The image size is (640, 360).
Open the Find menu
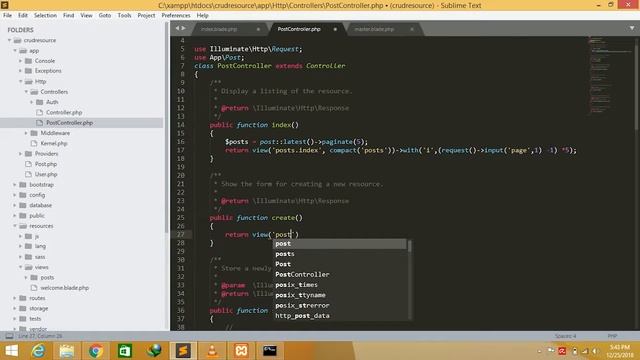69,15
